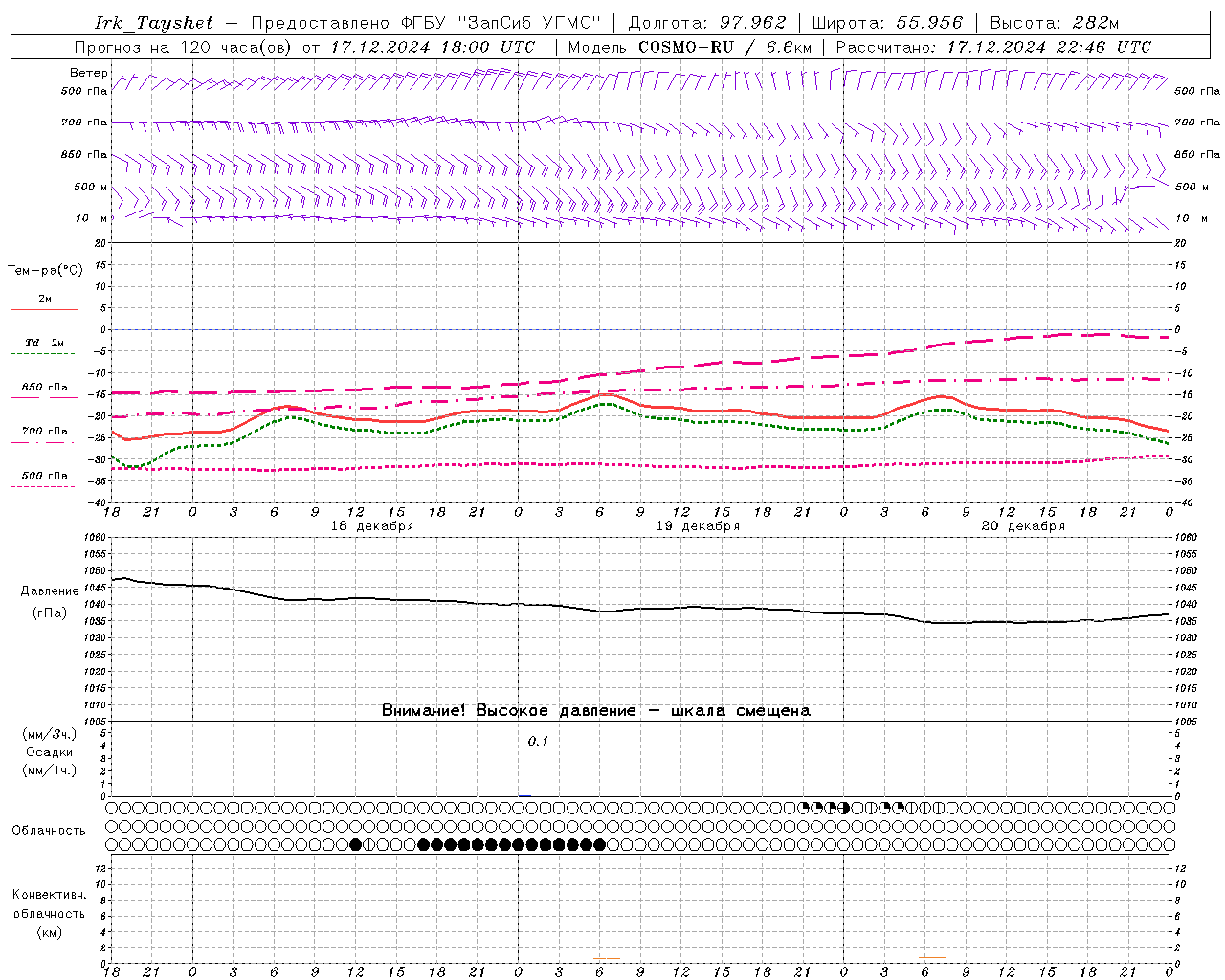Click the Td 2м dew point legend entry
Viewport: 1225px width, 980px height.
pos(45,343)
